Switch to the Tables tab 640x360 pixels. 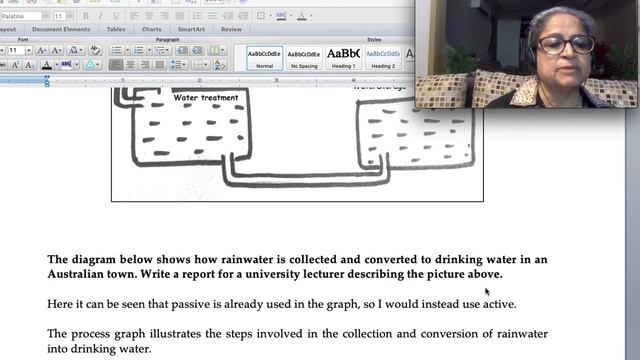click(x=116, y=29)
